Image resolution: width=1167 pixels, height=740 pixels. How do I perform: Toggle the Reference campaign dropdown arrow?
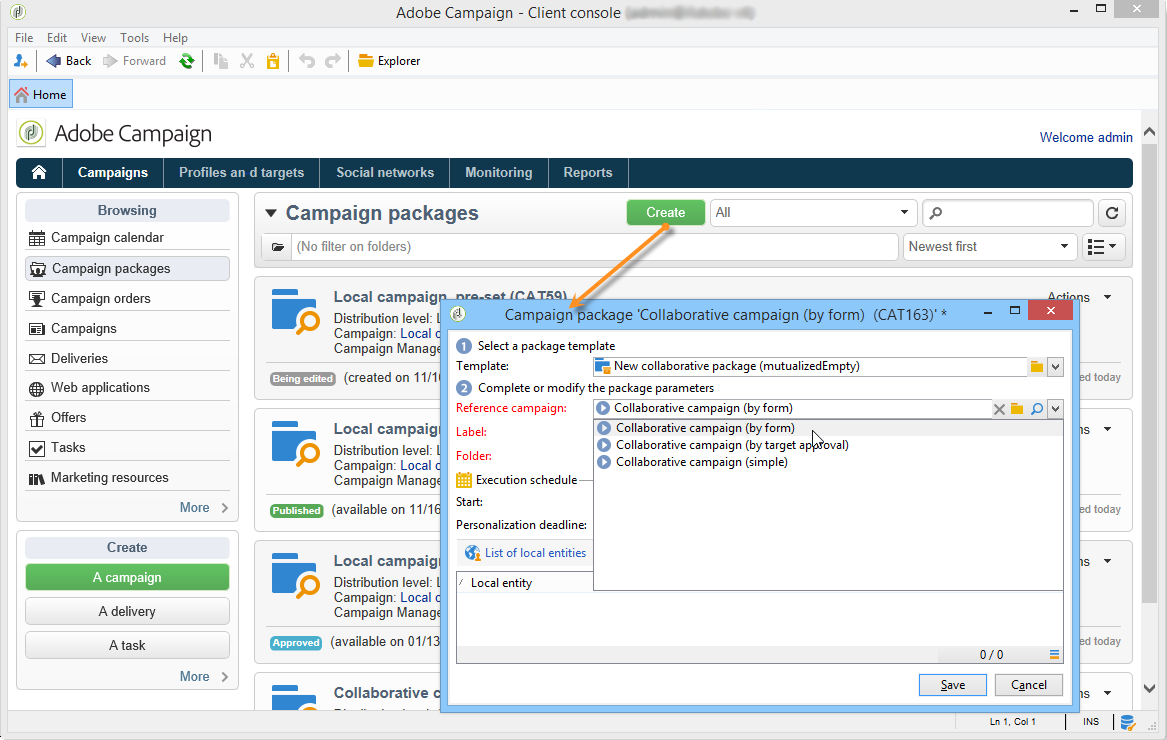pyautogui.click(x=1055, y=409)
